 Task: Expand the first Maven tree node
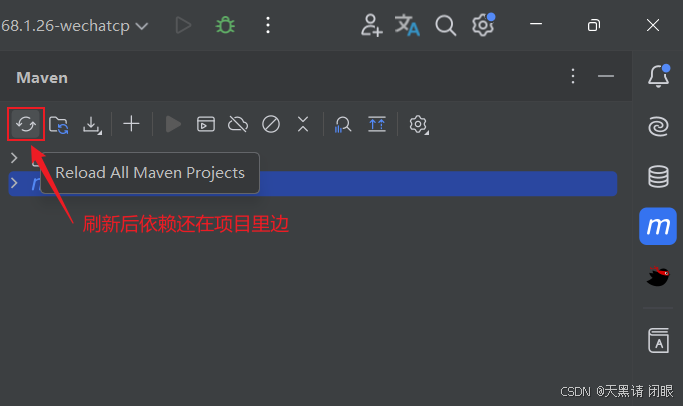[14, 157]
